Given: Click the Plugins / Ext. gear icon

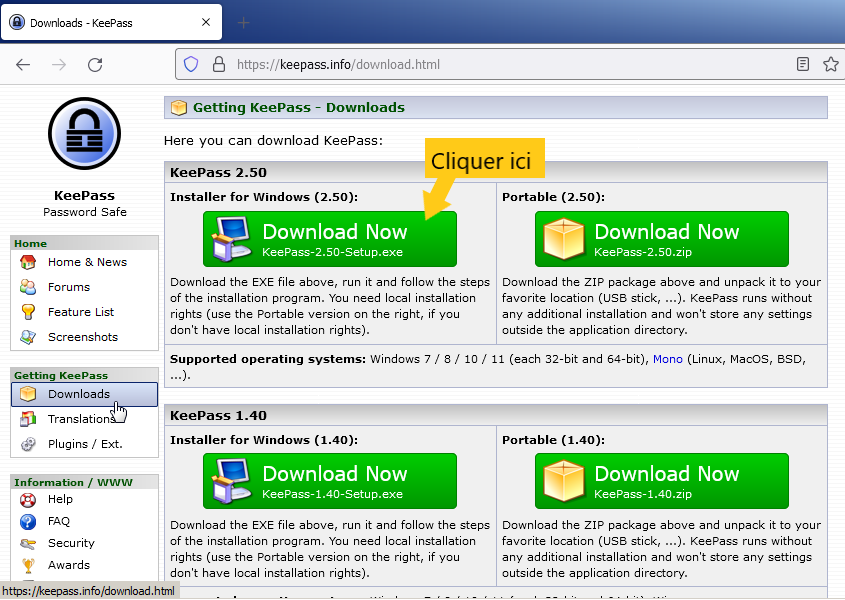Looking at the screenshot, I should (x=28, y=444).
